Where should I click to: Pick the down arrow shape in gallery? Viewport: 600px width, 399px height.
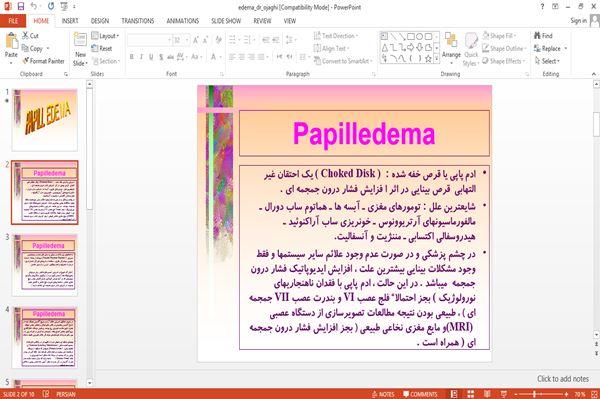point(420,47)
